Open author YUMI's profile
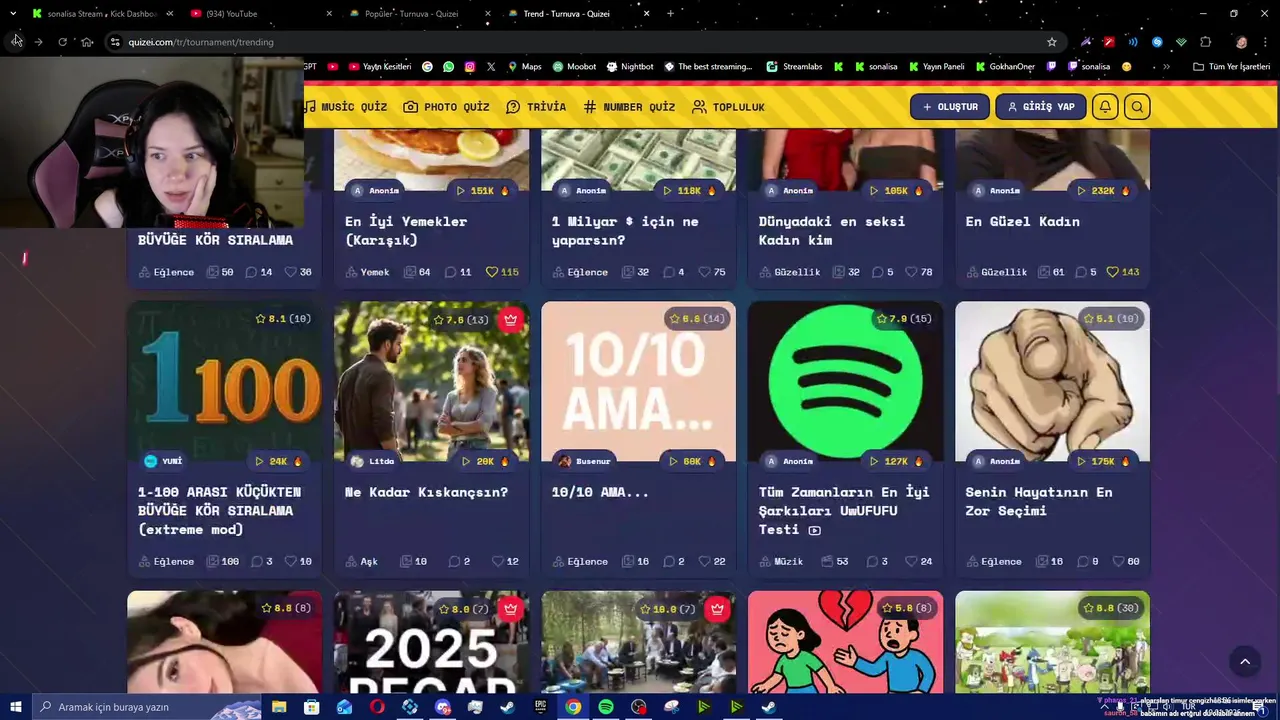Viewport: 1280px width, 720px height. tap(163, 461)
